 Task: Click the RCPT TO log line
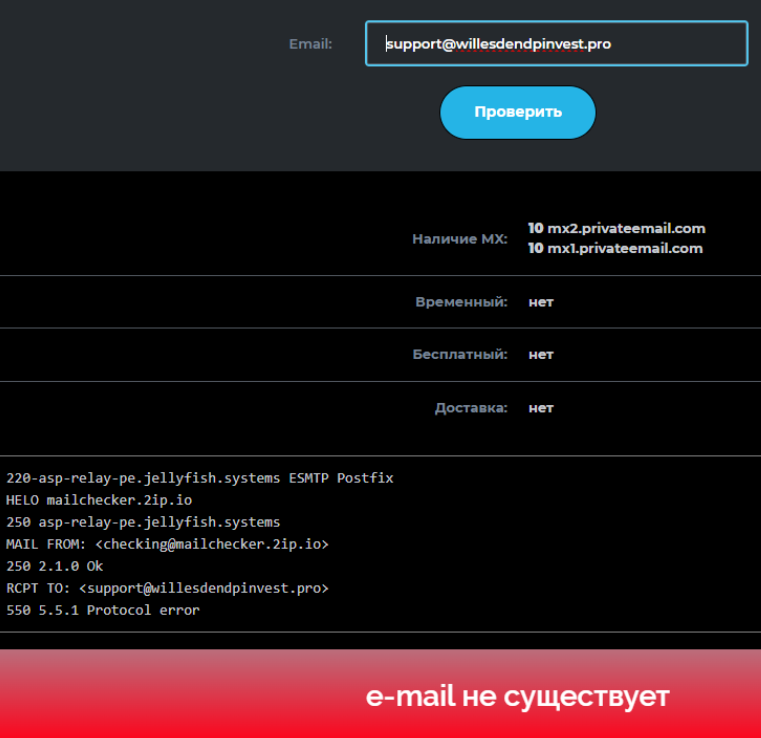pos(167,588)
